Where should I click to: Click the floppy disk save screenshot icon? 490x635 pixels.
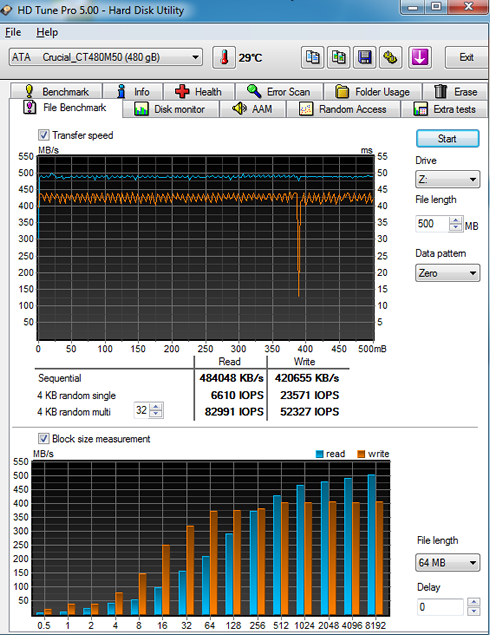tap(364, 58)
